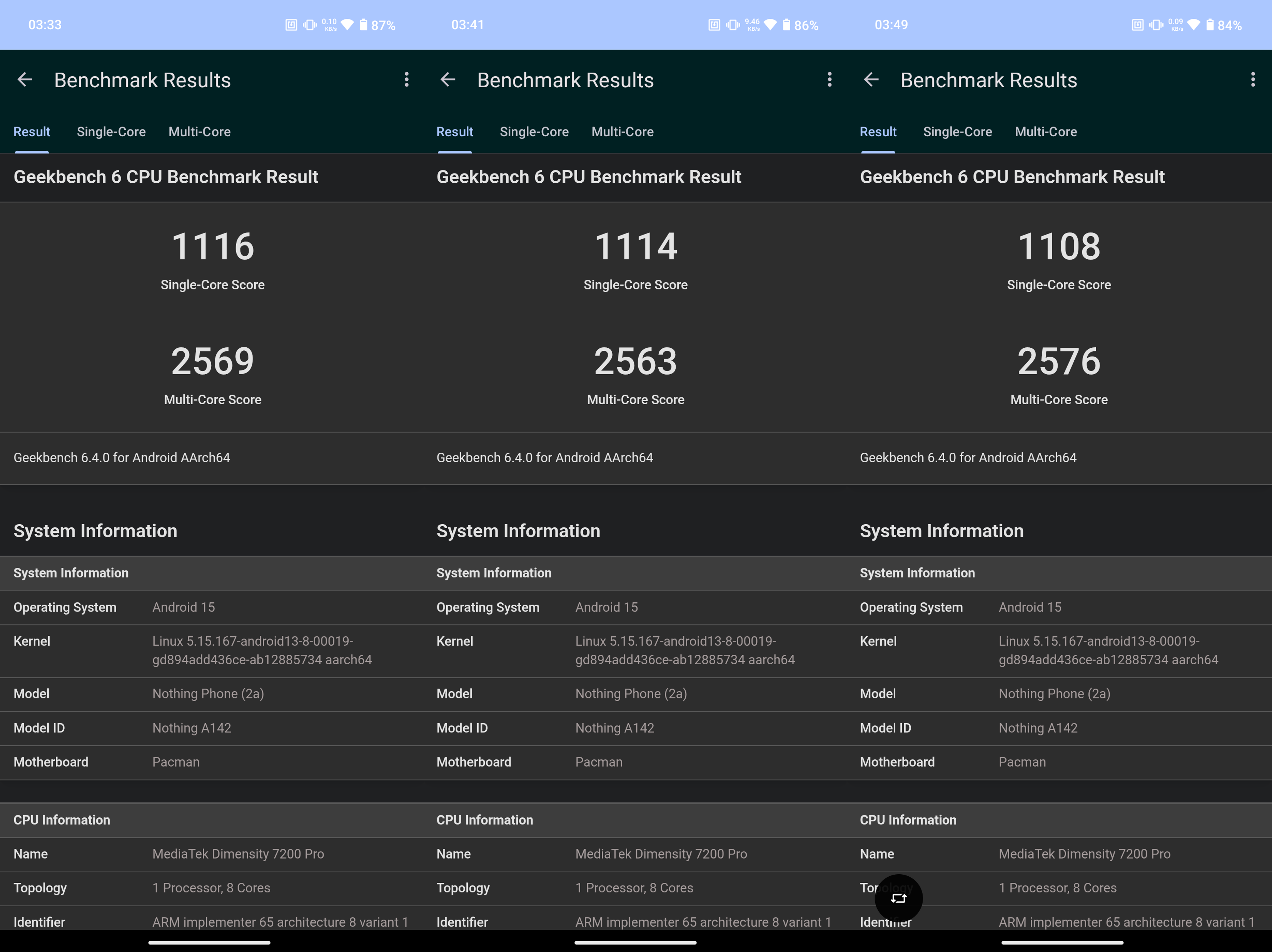Tap vibrate mode icon in 03:49 status bar
The image size is (1272, 952).
click(x=1156, y=25)
